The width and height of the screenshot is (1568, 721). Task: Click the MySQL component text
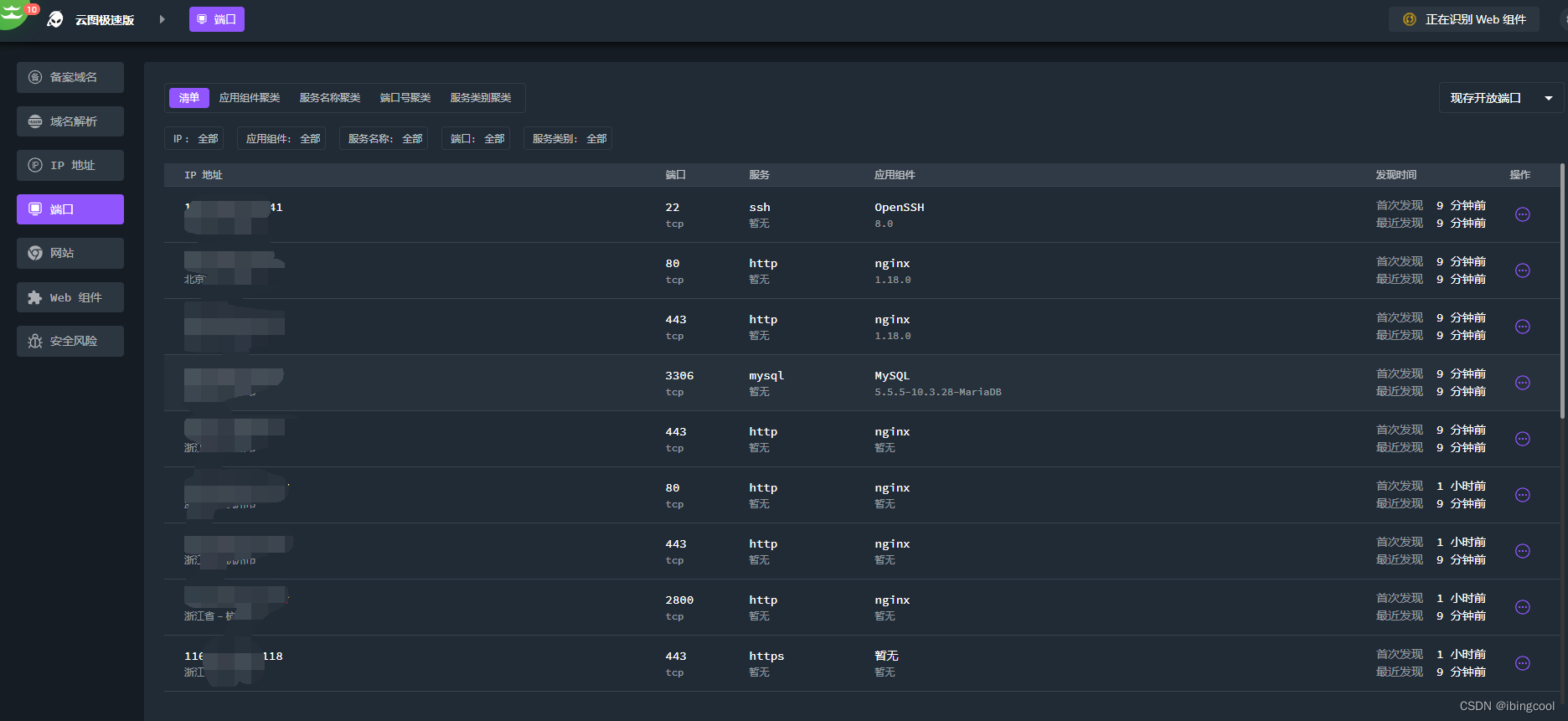click(x=892, y=375)
